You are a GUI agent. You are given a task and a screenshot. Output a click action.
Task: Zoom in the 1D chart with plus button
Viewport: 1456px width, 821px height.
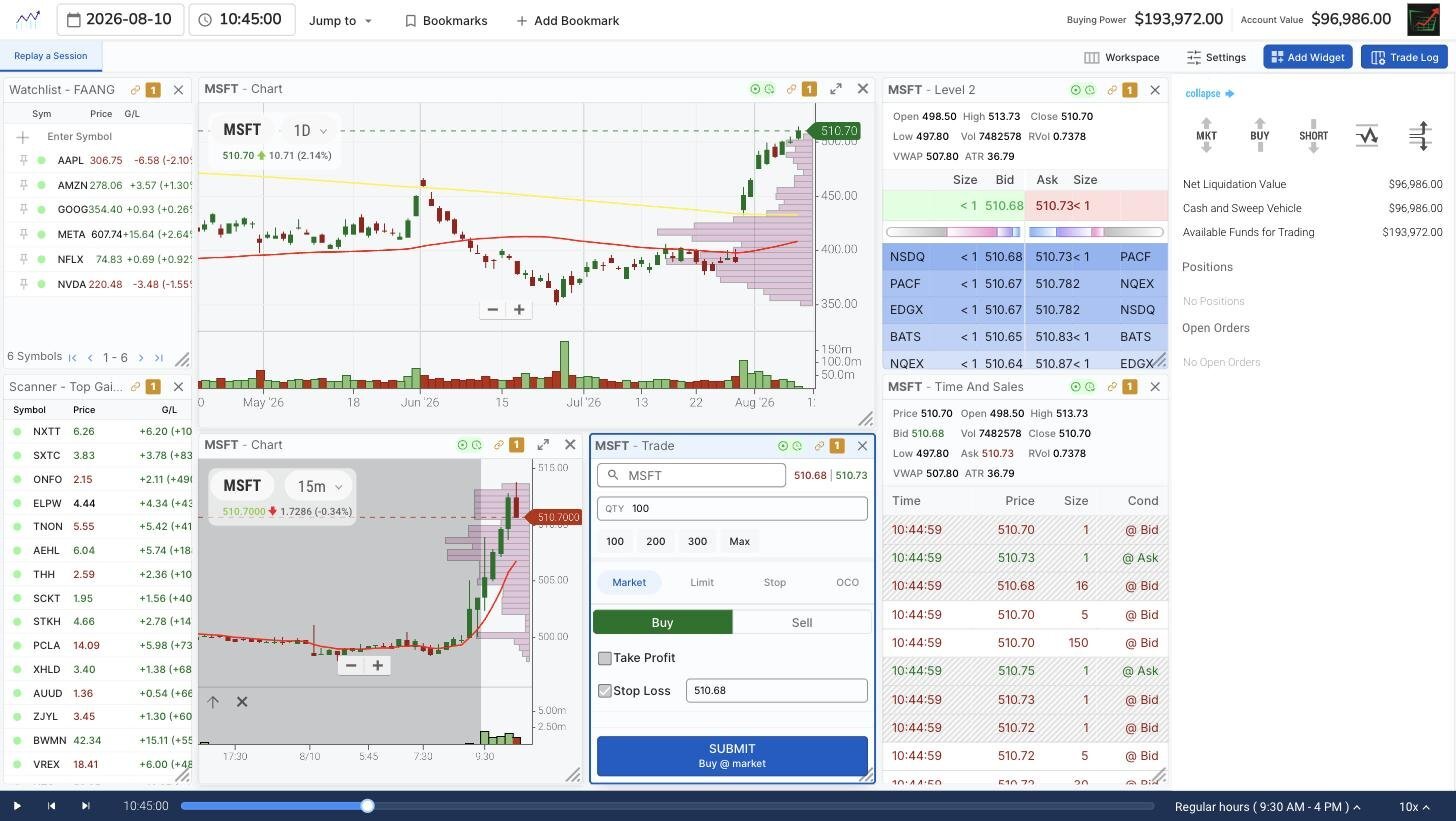519,310
